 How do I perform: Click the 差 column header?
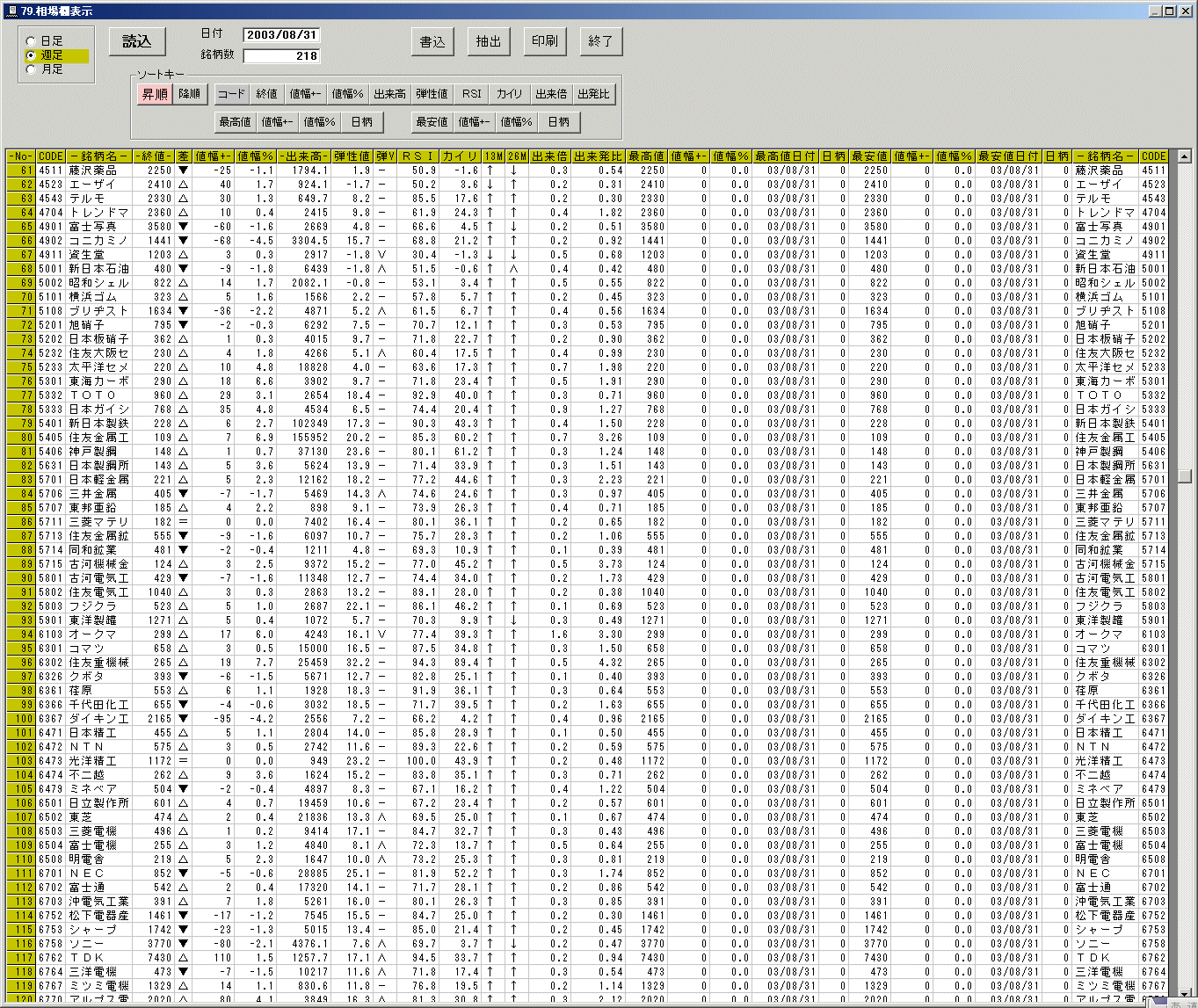[183, 156]
